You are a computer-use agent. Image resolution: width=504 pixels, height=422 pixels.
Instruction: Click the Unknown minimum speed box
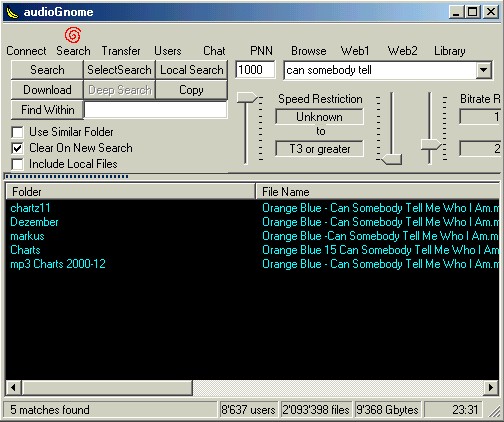(x=319, y=117)
